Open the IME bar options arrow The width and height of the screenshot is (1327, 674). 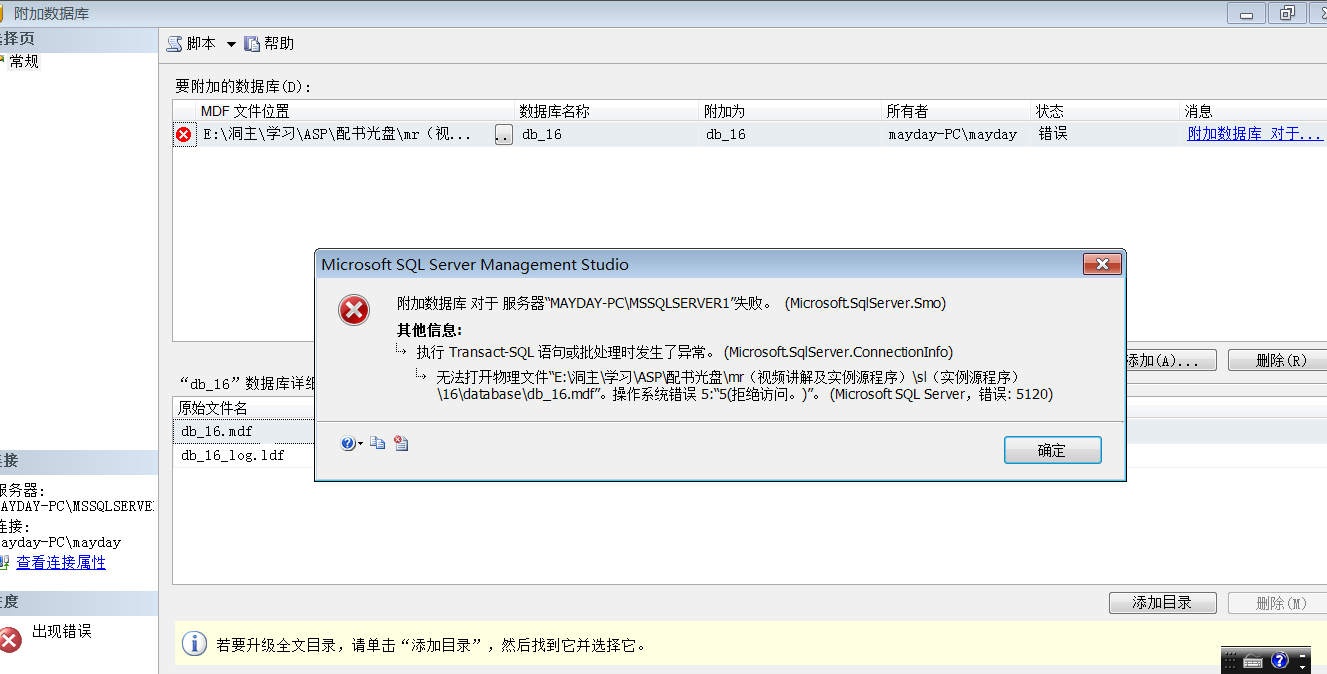1303,667
